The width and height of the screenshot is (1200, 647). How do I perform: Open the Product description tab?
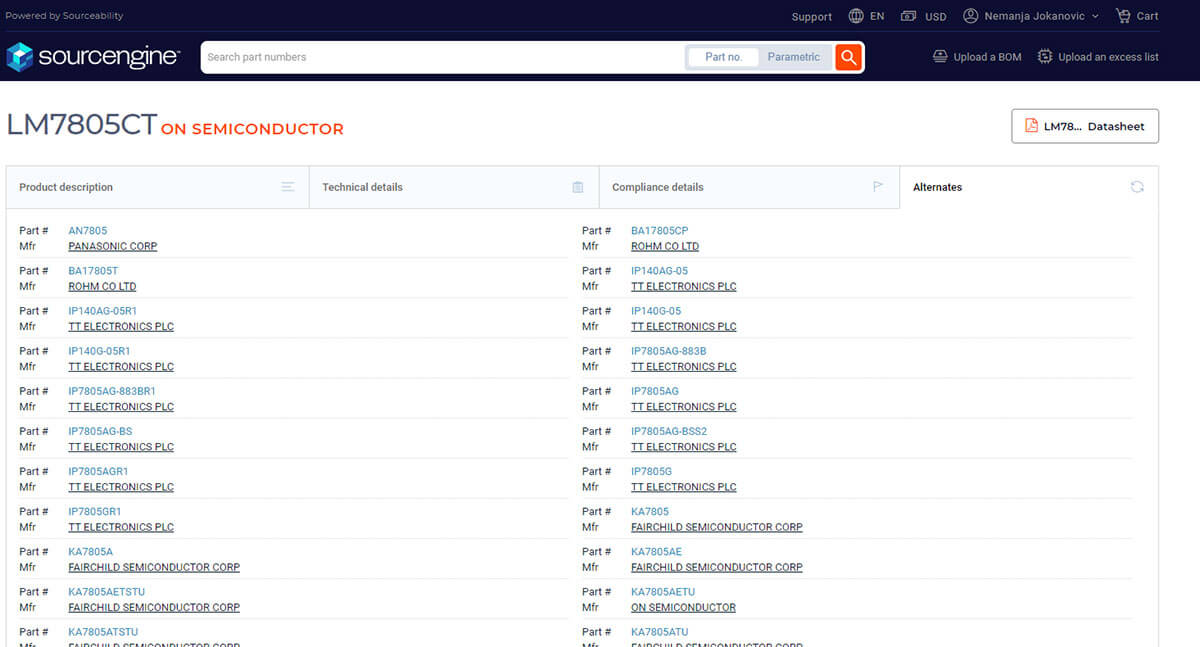[x=157, y=187]
